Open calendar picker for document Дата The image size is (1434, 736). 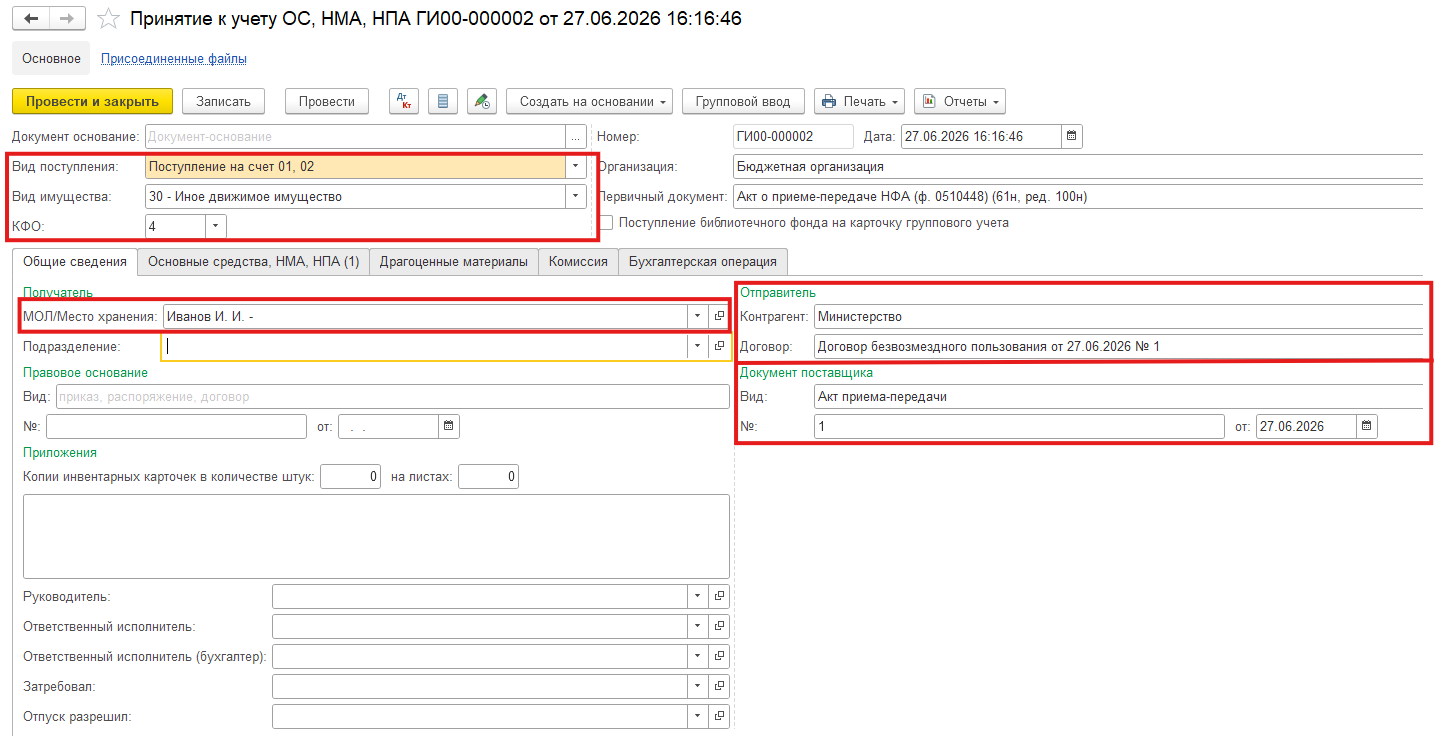coord(1071,137)
